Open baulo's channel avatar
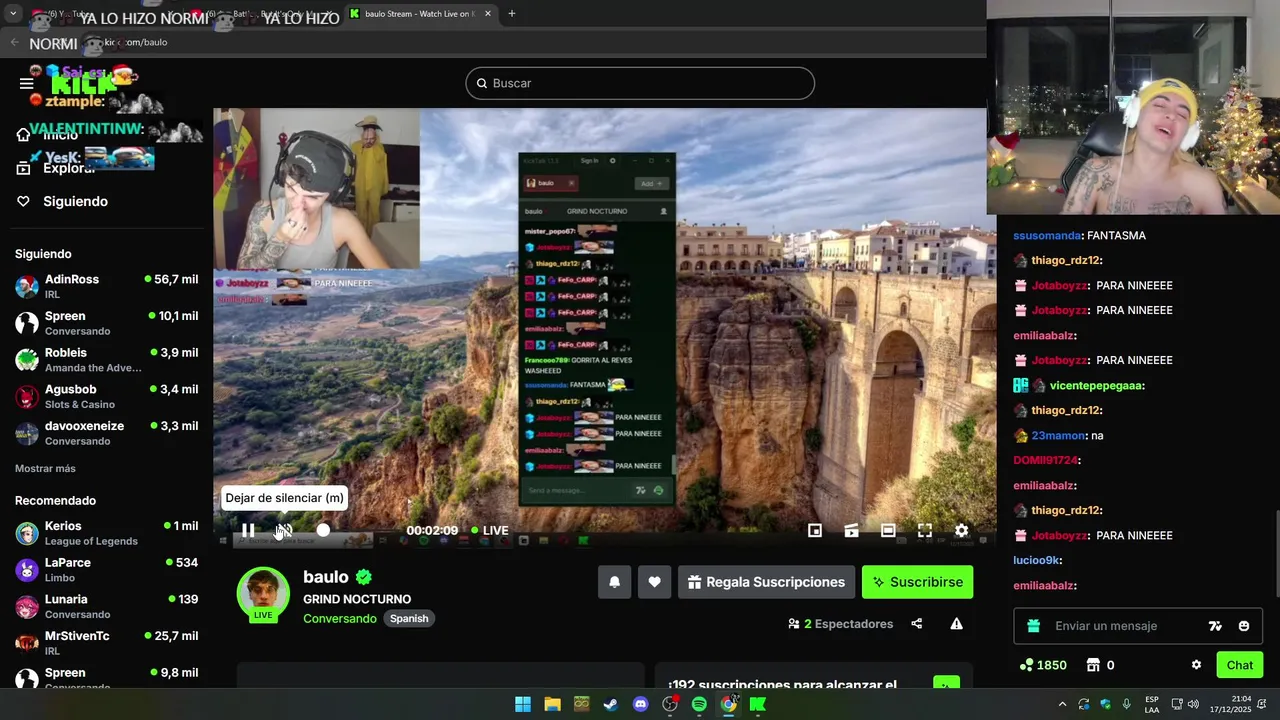Screen dimensions: 1280x720 (x=263, y=593)
